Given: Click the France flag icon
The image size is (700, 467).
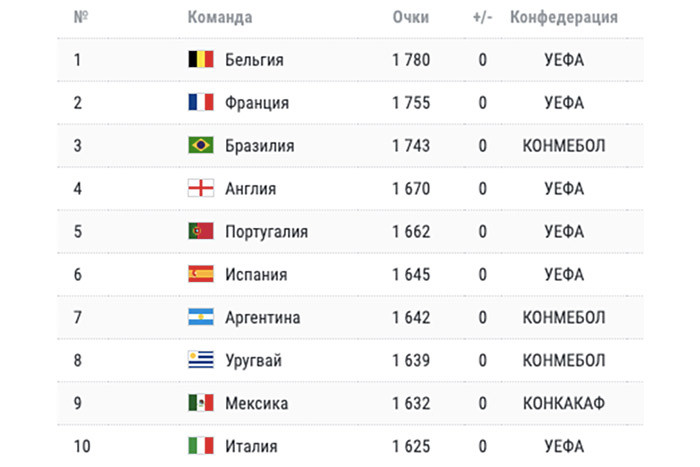Looking at the screenshot, I should tap(200, 102).
